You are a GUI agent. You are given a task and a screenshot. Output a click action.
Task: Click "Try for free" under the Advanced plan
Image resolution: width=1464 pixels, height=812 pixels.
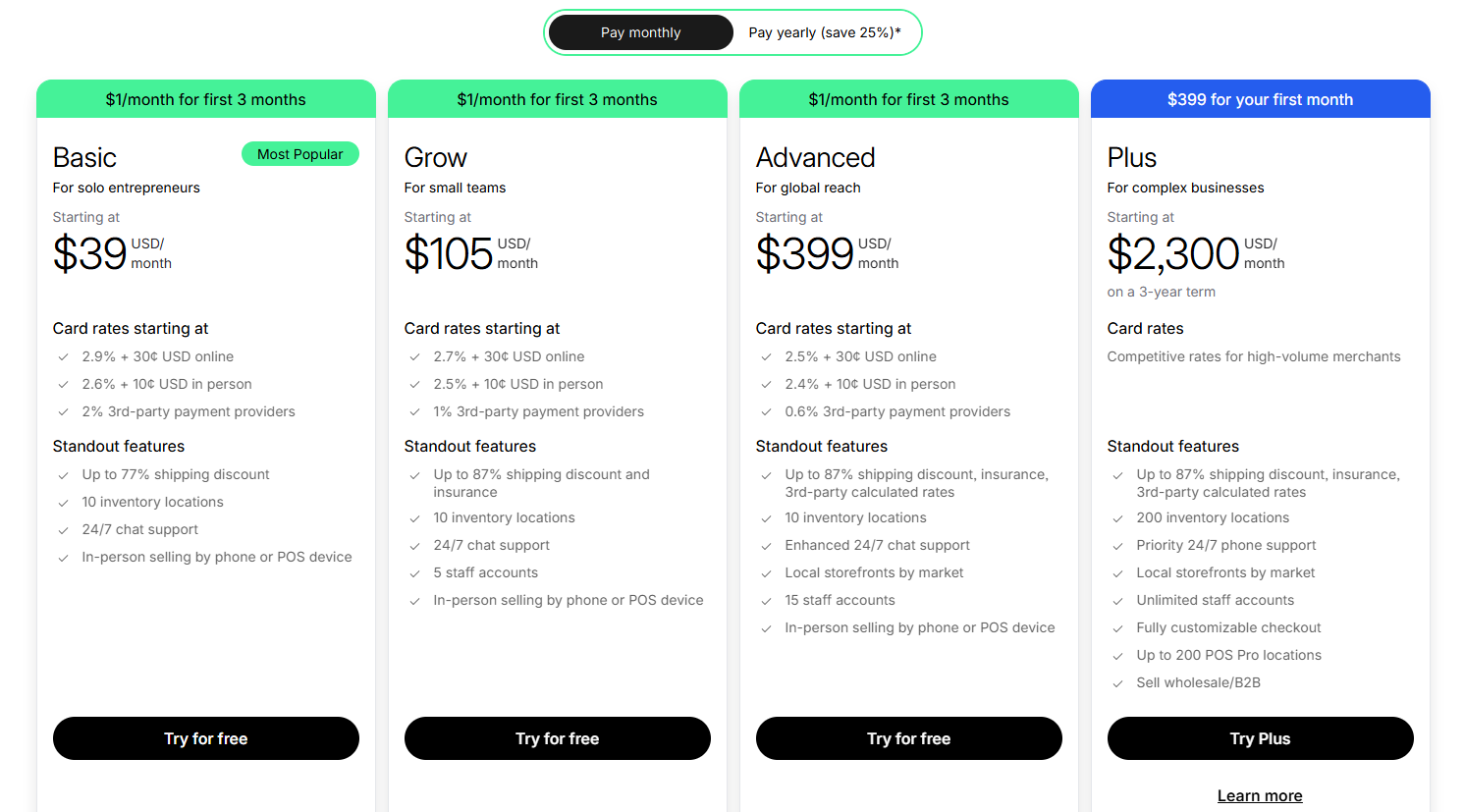(x=908, y=738)
